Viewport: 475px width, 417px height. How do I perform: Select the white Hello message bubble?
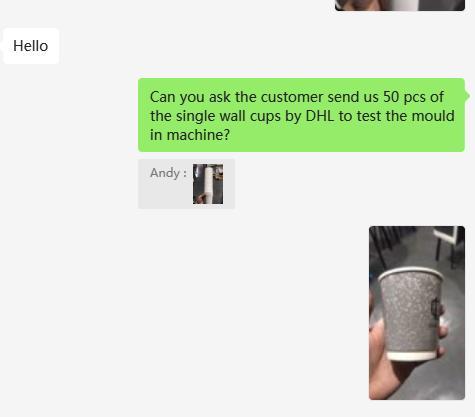[31, 46]
